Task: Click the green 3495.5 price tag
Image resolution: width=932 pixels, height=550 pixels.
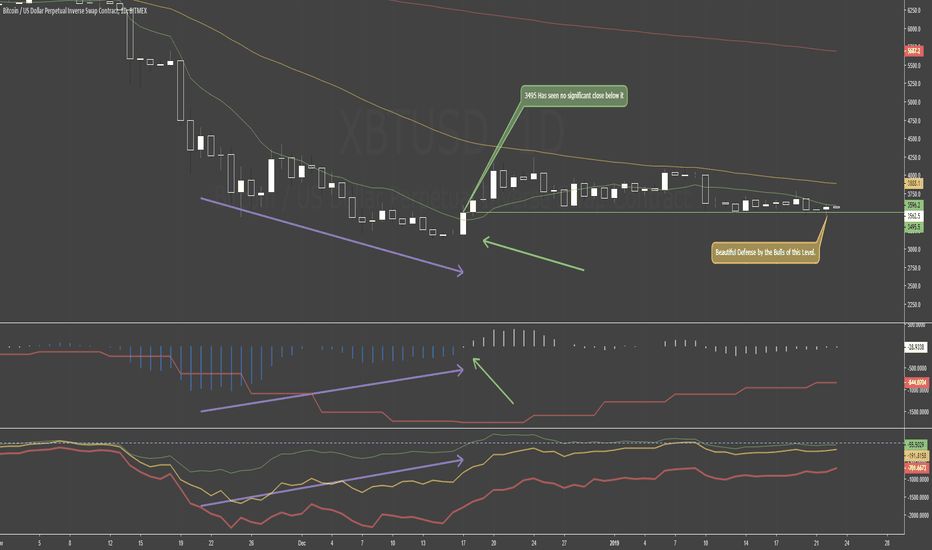Action: tap(913, 227)
